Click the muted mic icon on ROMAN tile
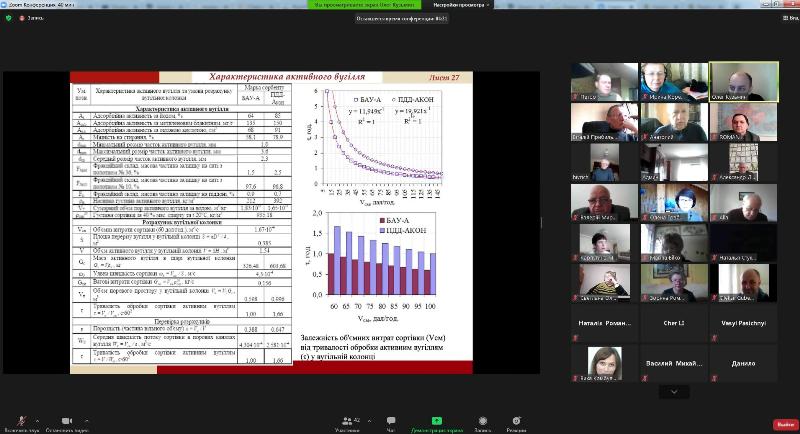 (714, 137)
